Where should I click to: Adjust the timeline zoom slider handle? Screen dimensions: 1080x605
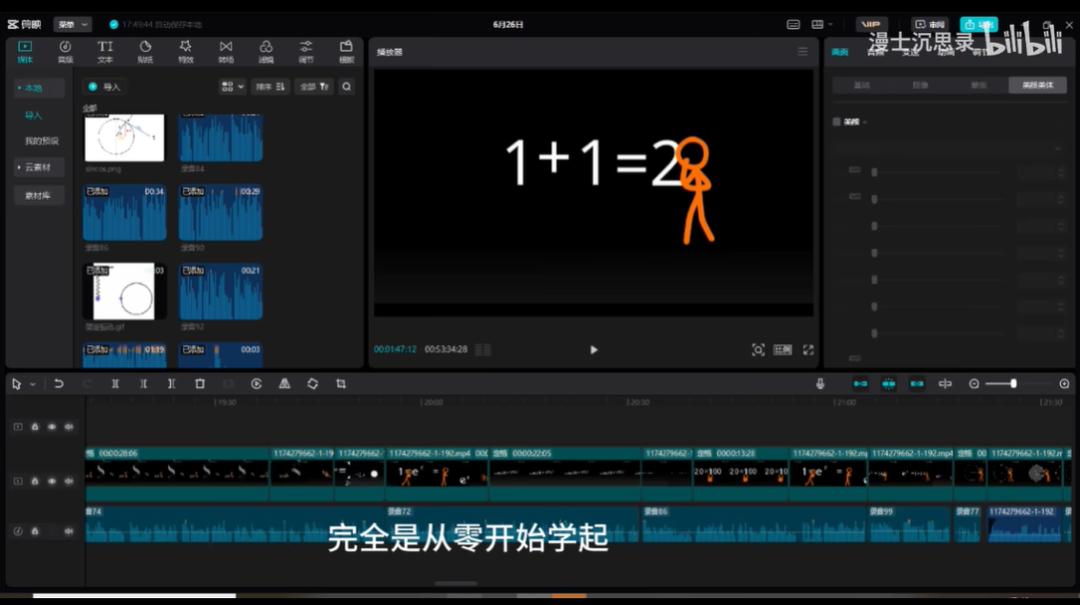pyautogui.click(x=1013, y=384)
